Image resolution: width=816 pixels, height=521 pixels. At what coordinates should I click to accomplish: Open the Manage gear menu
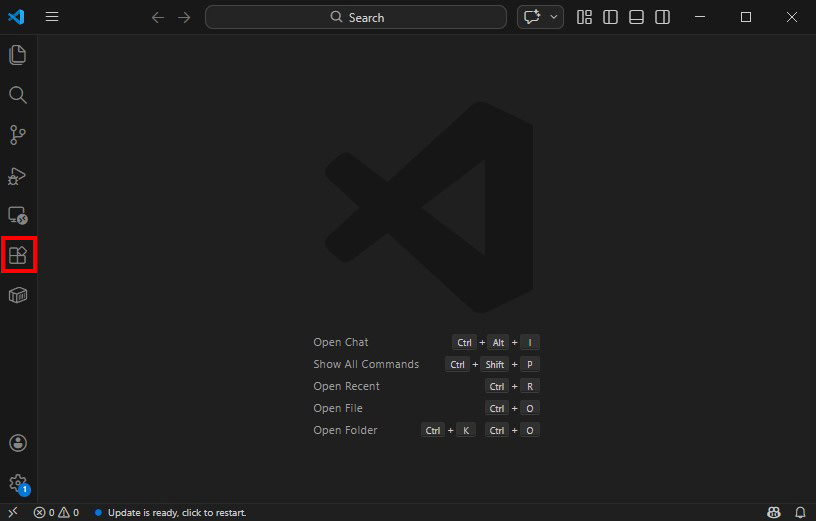click(17, 483)
